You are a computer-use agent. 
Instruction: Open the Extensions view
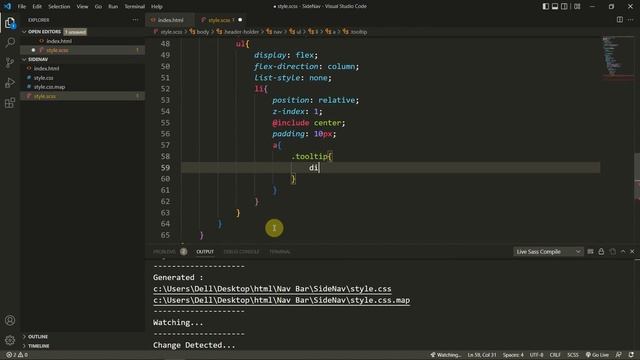coord(10,103)
